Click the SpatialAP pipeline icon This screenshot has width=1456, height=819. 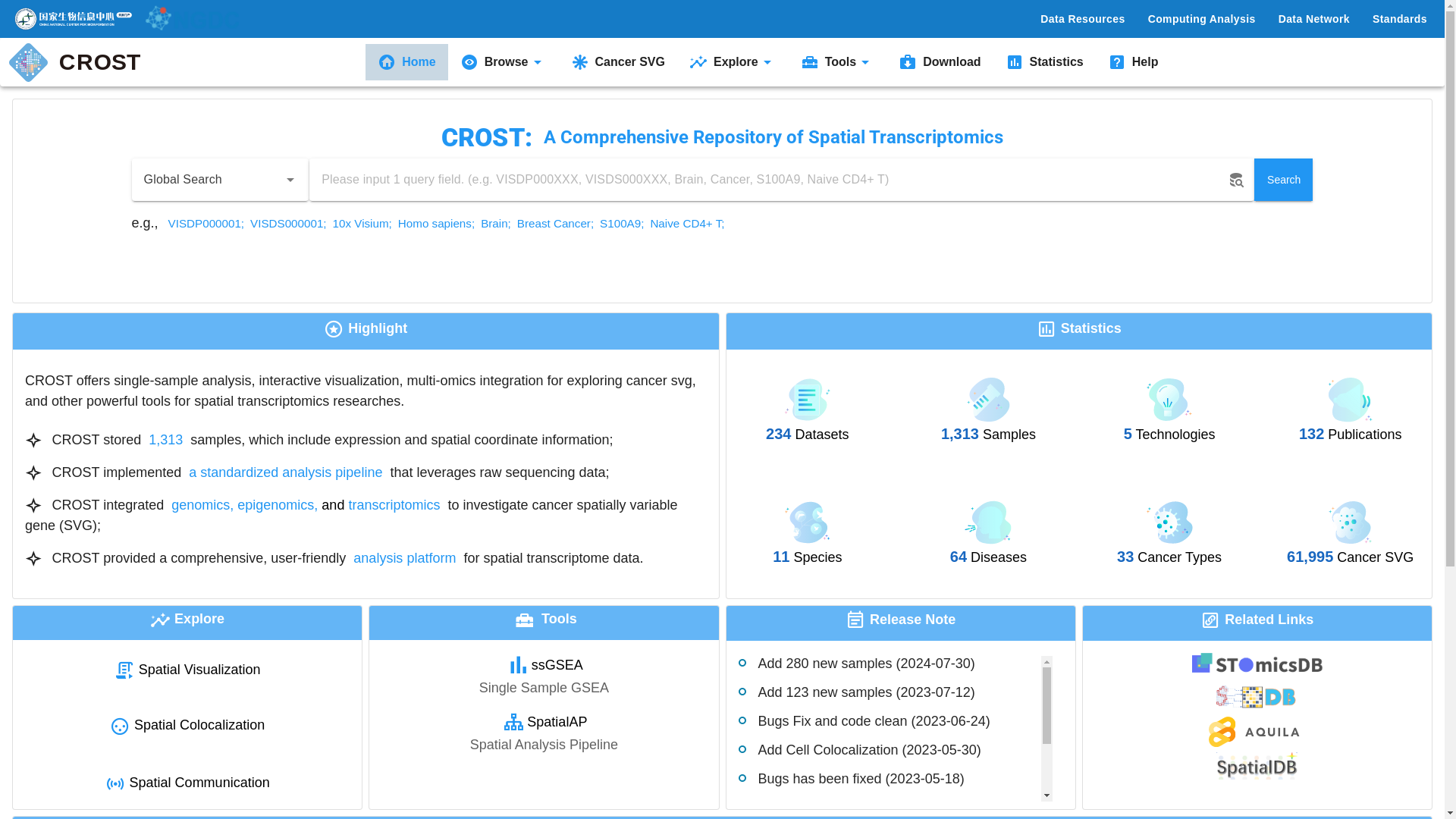tap(513, 722)
